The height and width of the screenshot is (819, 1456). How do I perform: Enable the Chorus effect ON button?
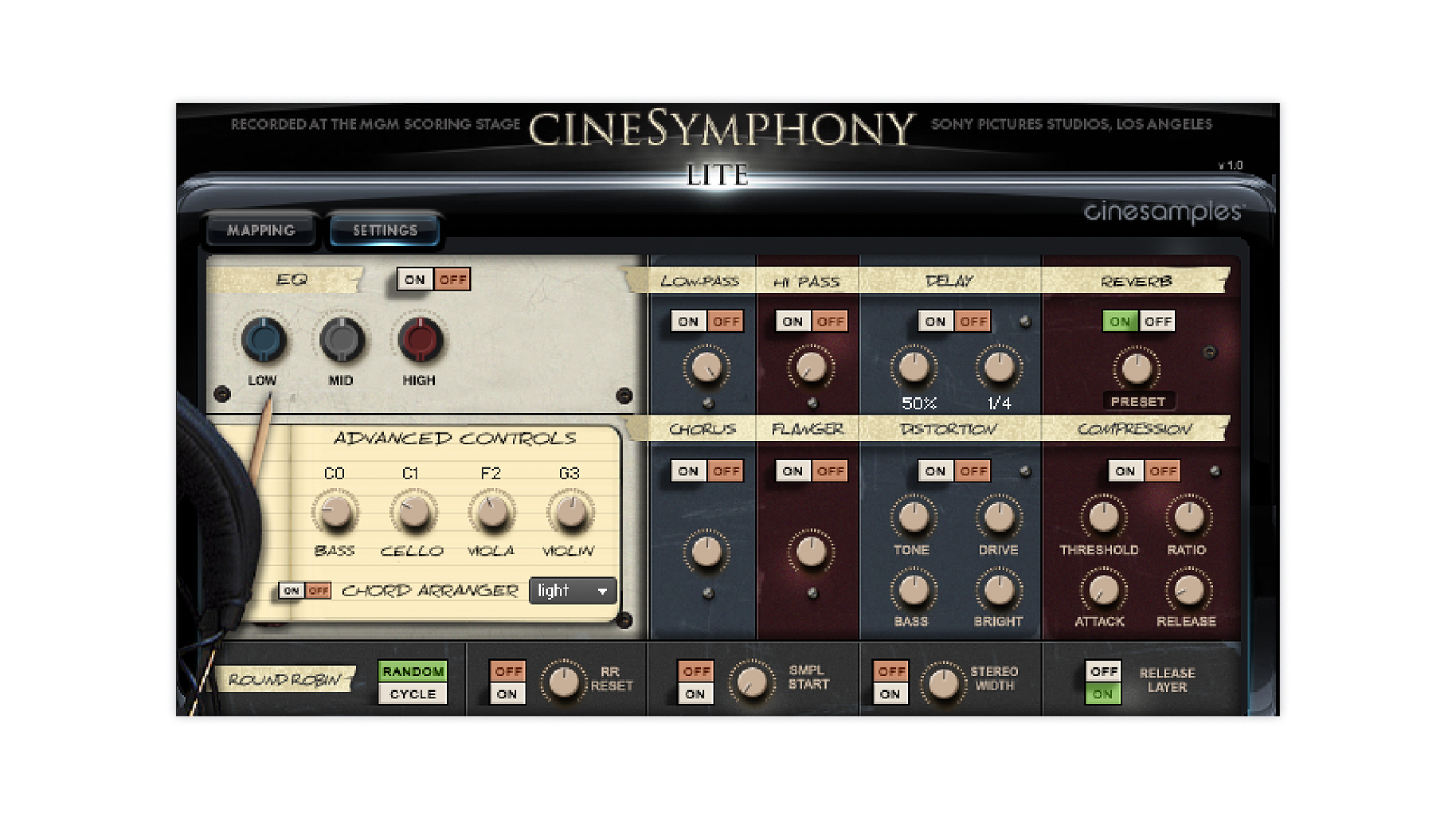(x=688, y=471)
